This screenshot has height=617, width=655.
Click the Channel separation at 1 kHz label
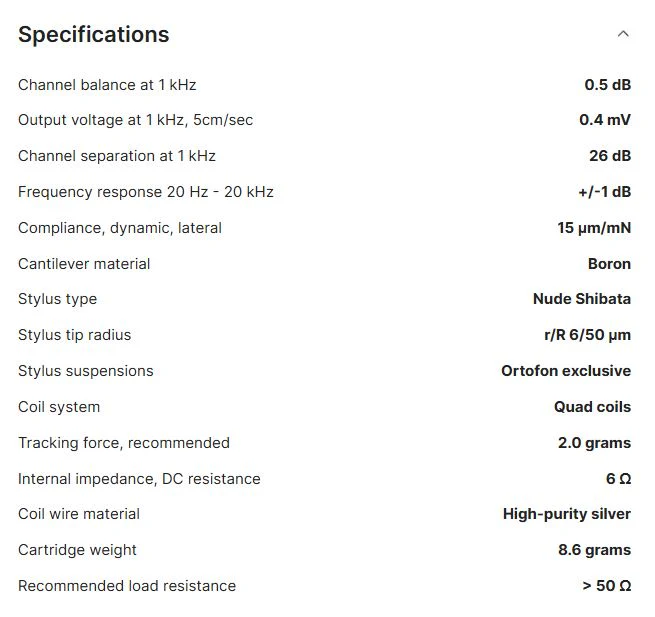pos(117,156)
